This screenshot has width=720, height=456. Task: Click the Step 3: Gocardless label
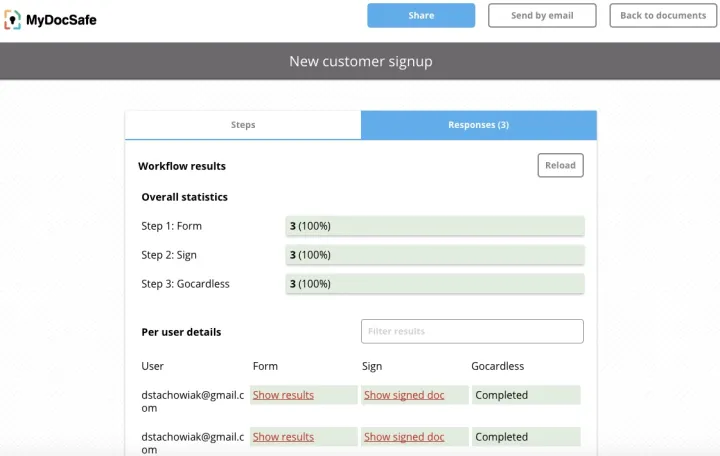[x=185, y=284]
